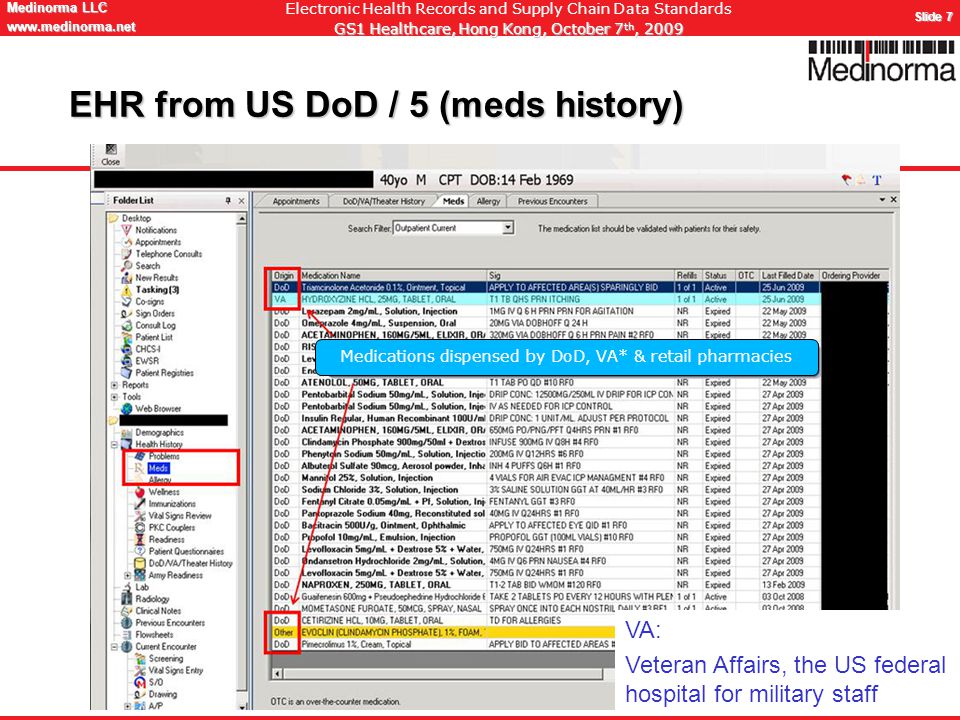The width and height of the screenshot is (960, 720).
Task: Select Meds in the Health History tree
Action: click(158, 468)
